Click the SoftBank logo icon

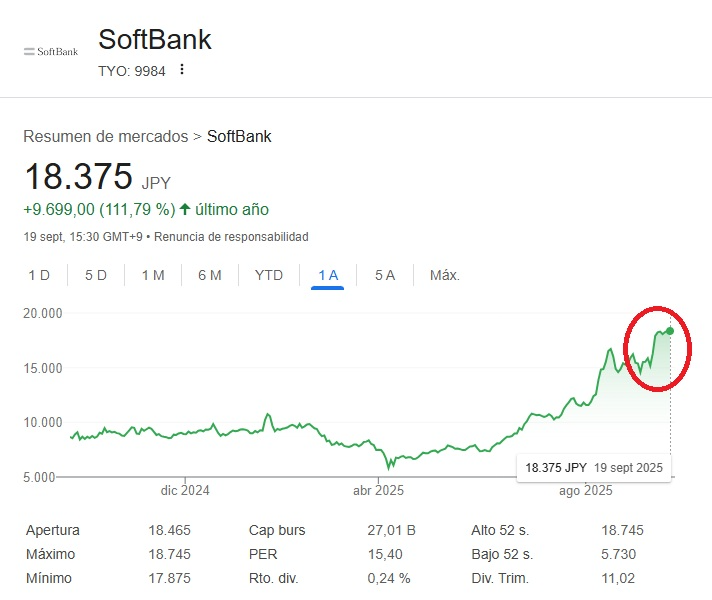pyautogui.click(x=51, y=51)
